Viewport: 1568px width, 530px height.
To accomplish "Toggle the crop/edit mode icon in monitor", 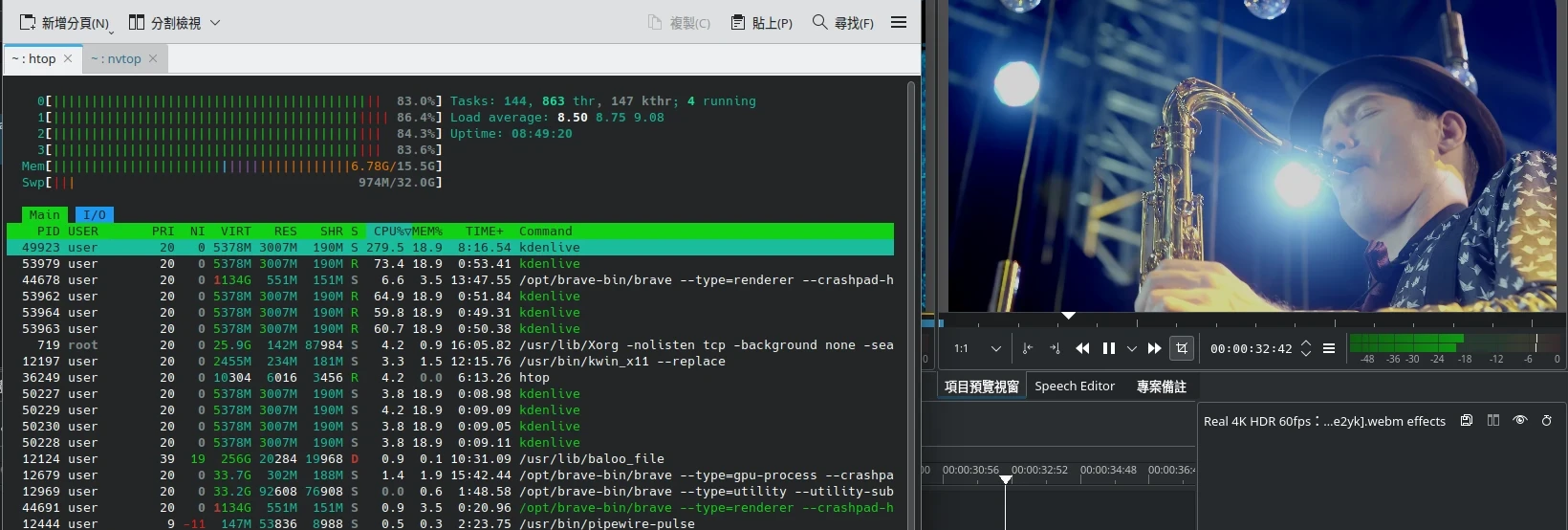I will (x=1182, y=349).
